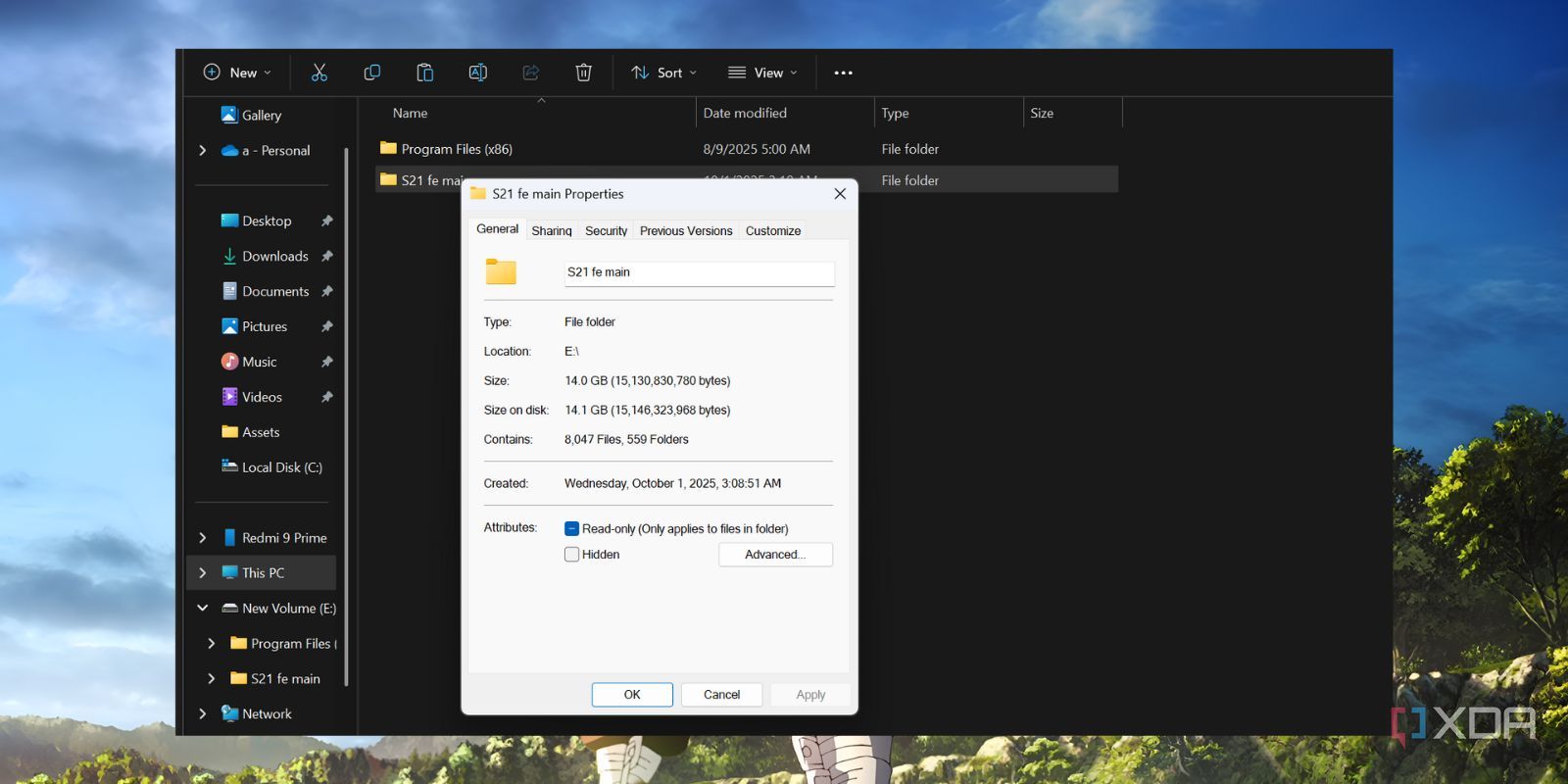
Task: Switch to the Security tab
Action: click(x=607, y=231)
